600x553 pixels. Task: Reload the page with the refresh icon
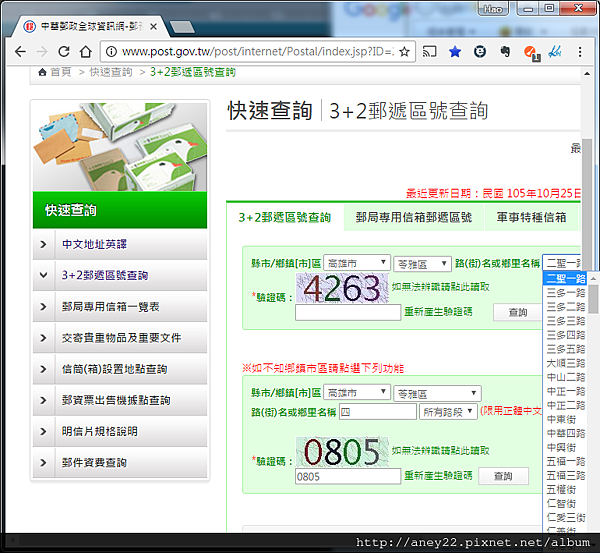64,51
